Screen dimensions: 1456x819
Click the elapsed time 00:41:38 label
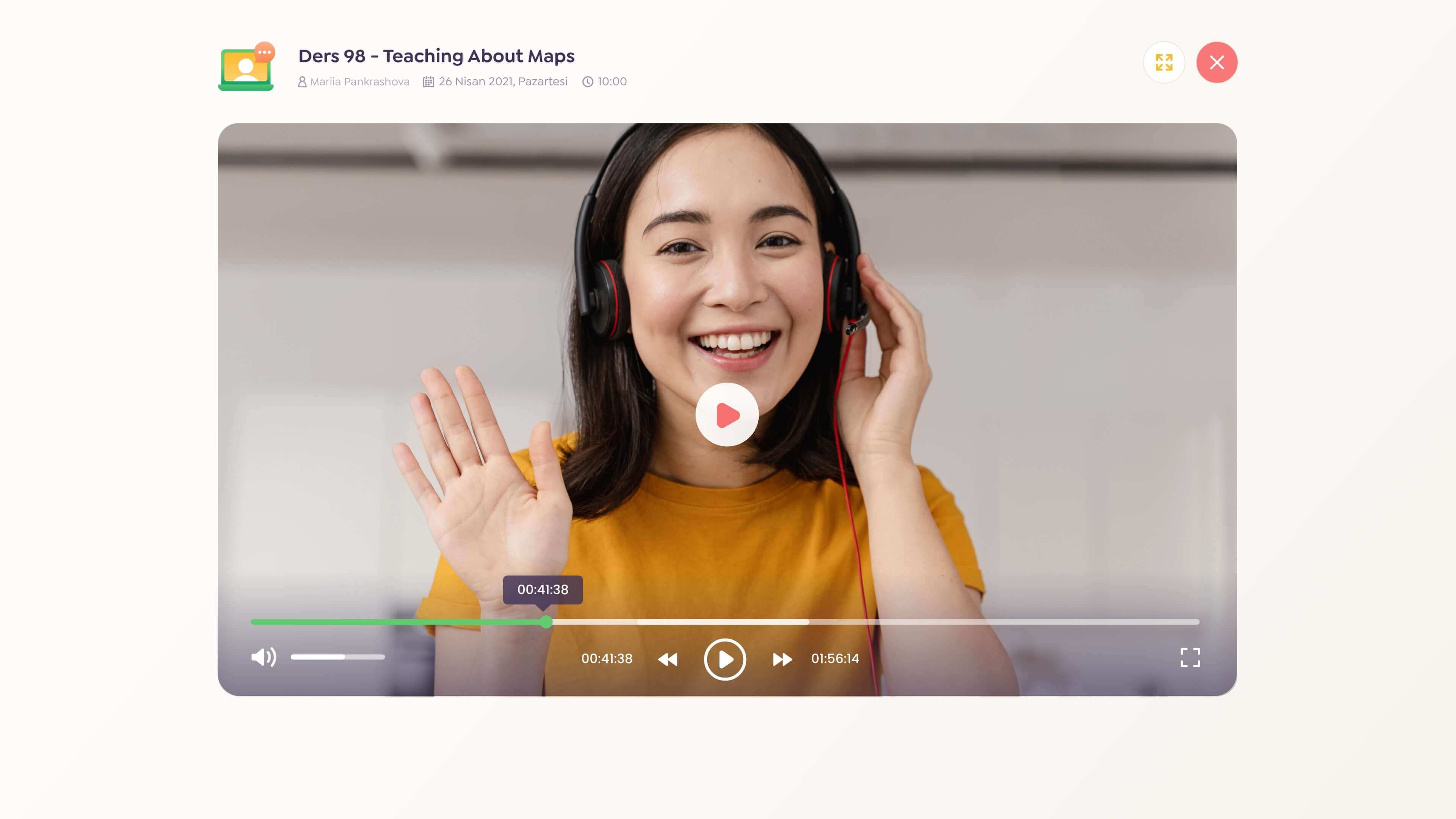pos(607,659)
